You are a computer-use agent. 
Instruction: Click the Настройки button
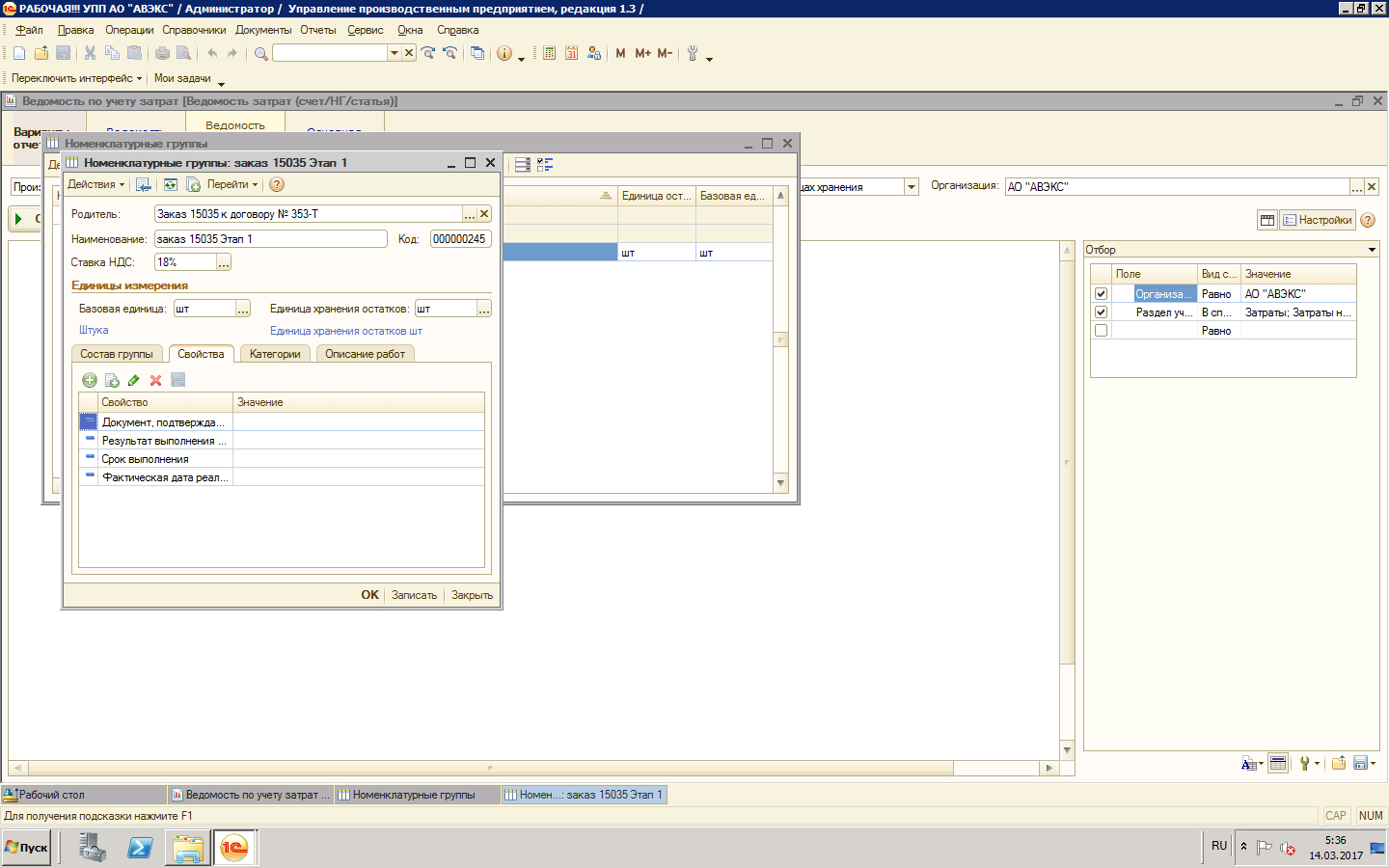click(x=1317, y=220)
